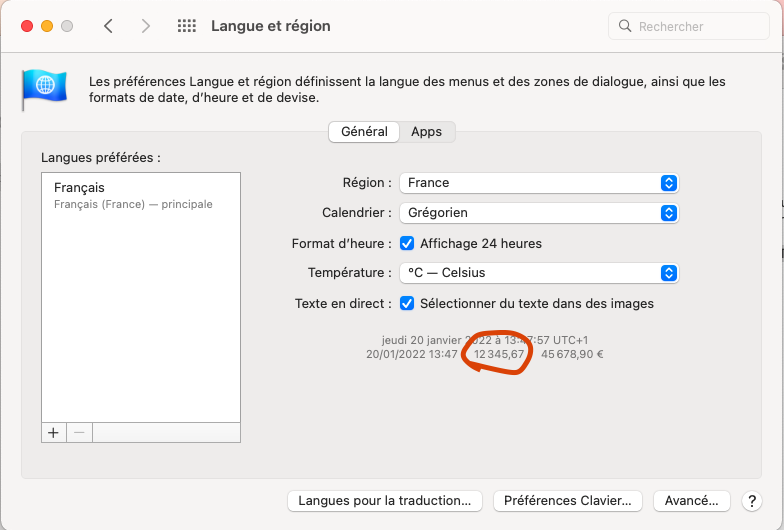Screen dimensions: 784x530
Task: Click the forward navigation arrow
Action: coord(146,26)
